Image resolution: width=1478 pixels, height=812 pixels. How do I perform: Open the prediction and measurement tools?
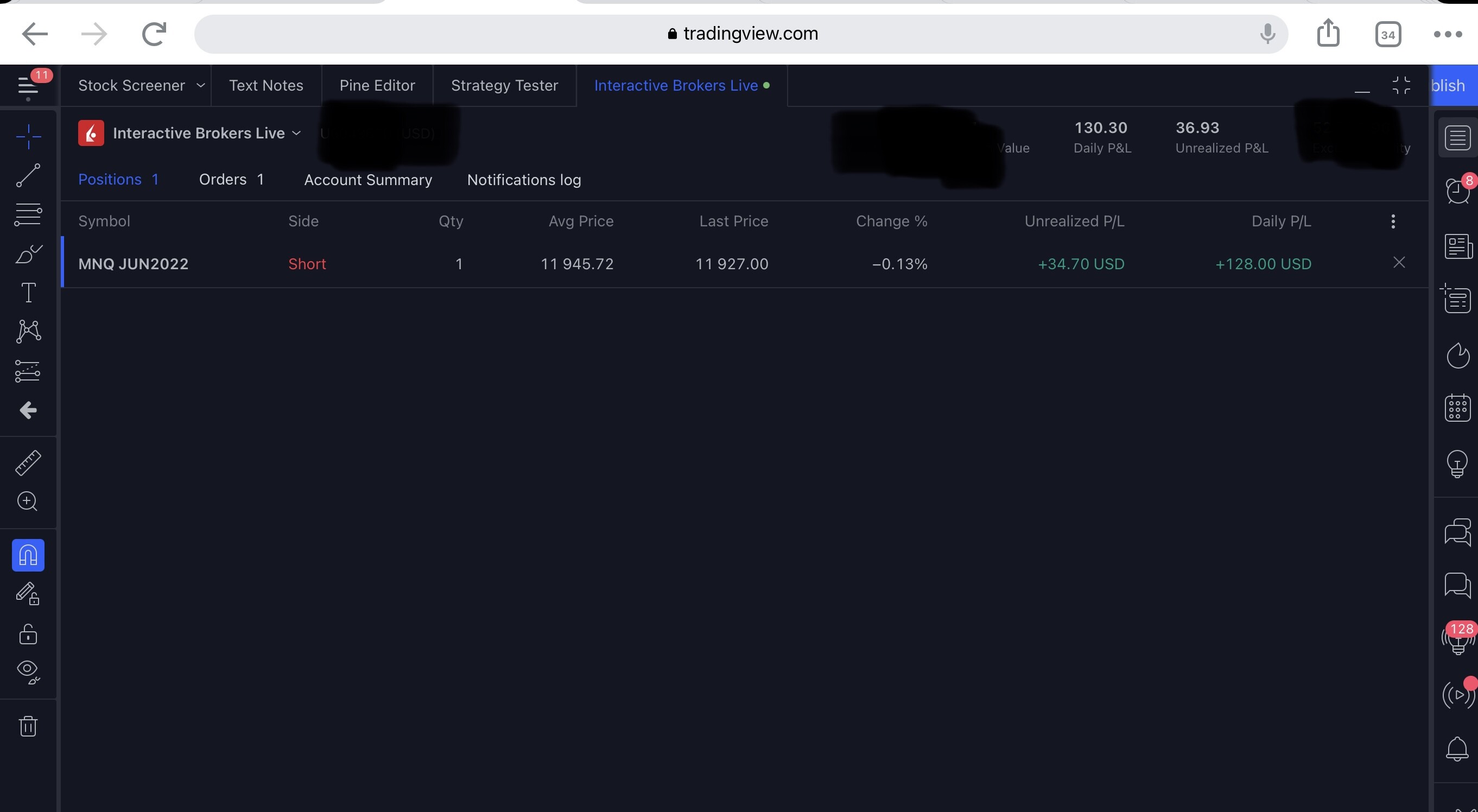(28, 371)
